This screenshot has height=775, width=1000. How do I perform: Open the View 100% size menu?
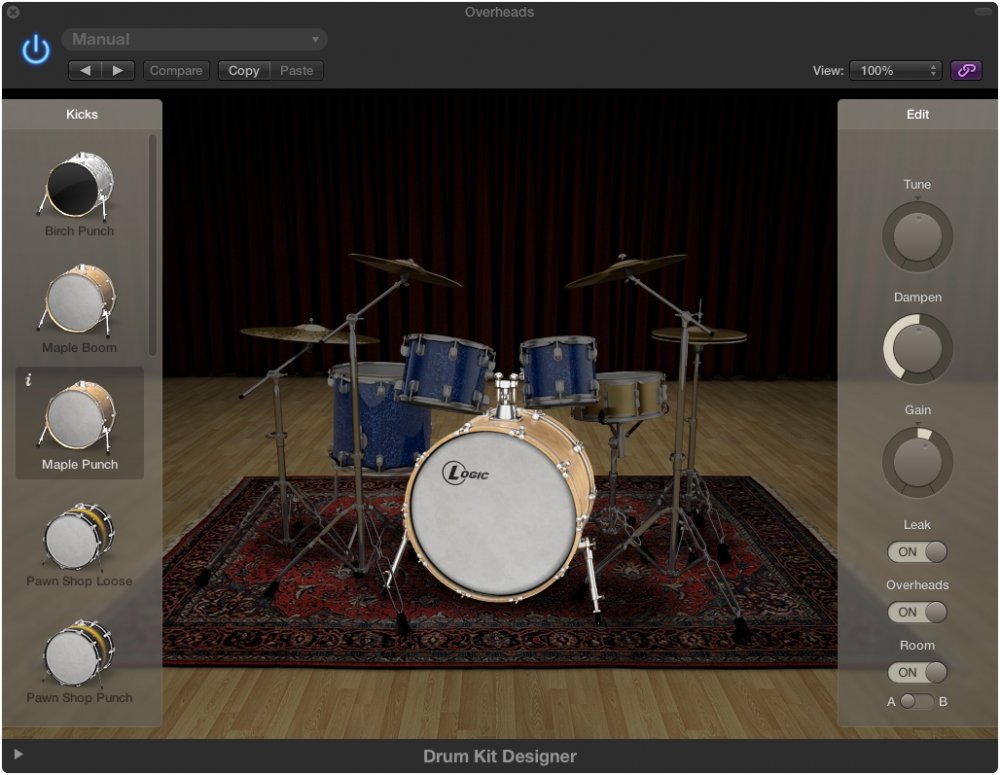pyautogui.click(x=895, y=71)
